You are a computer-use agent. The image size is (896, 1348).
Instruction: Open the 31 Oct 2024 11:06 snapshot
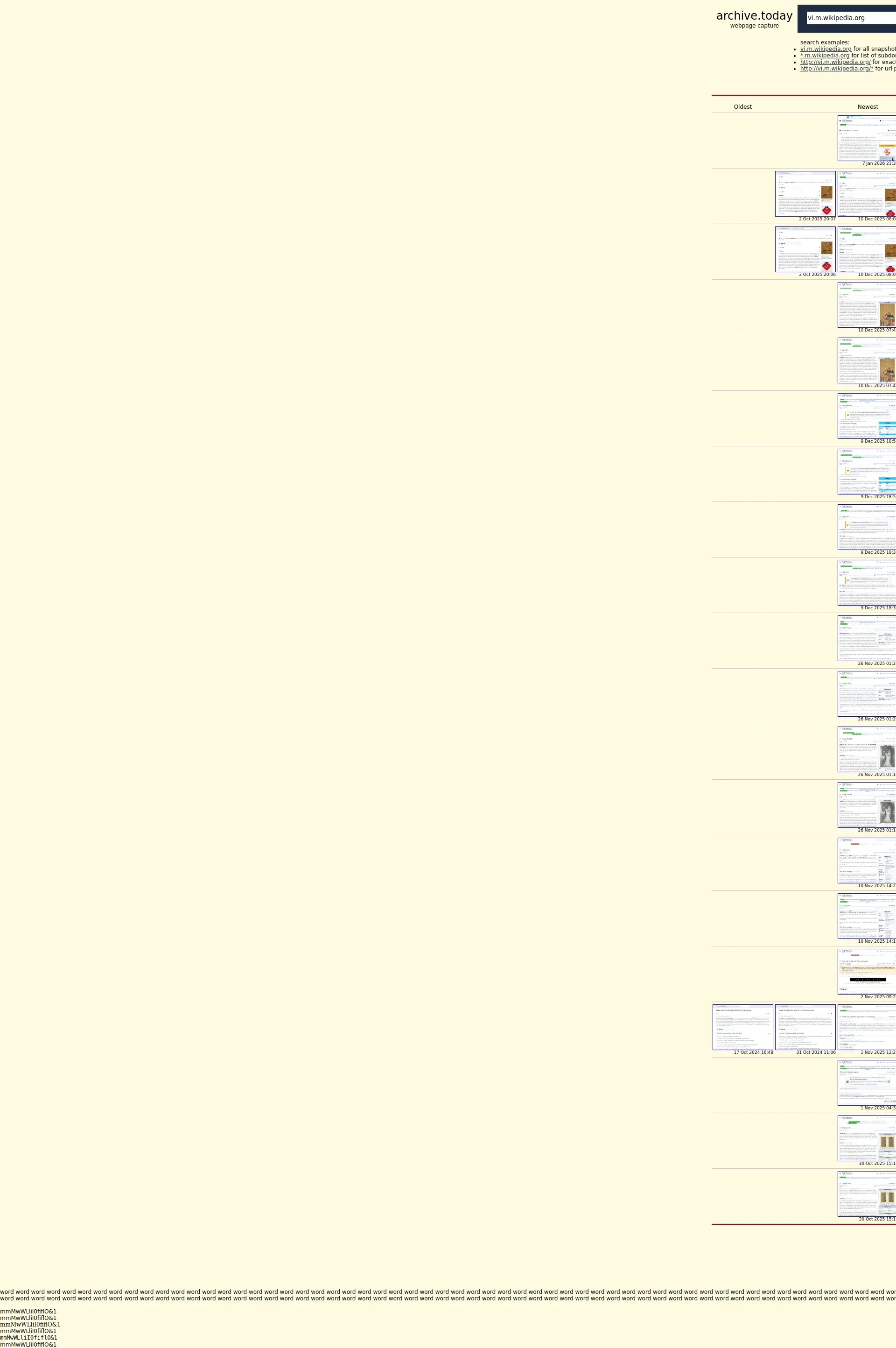pyautogui.click(x=805, y=1027)
